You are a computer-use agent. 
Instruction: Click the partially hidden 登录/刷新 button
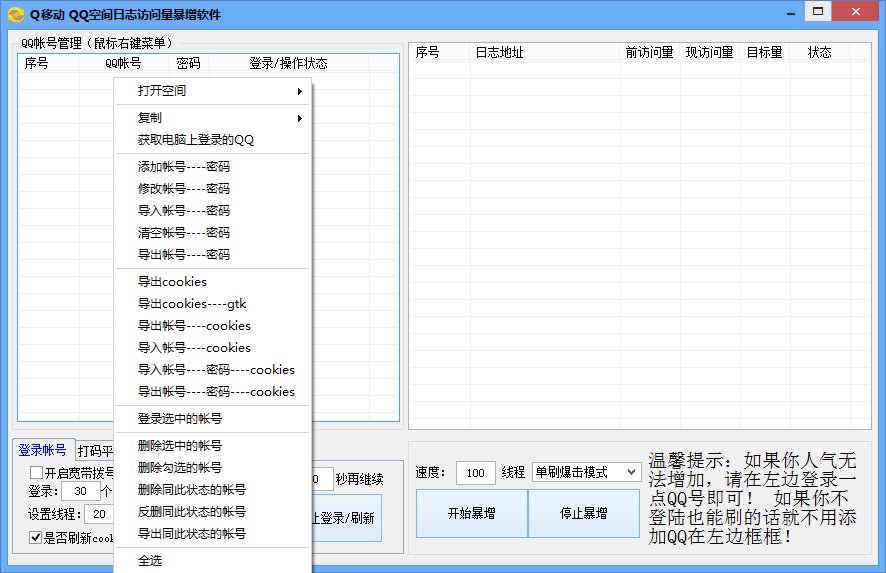tap(346, 518)
